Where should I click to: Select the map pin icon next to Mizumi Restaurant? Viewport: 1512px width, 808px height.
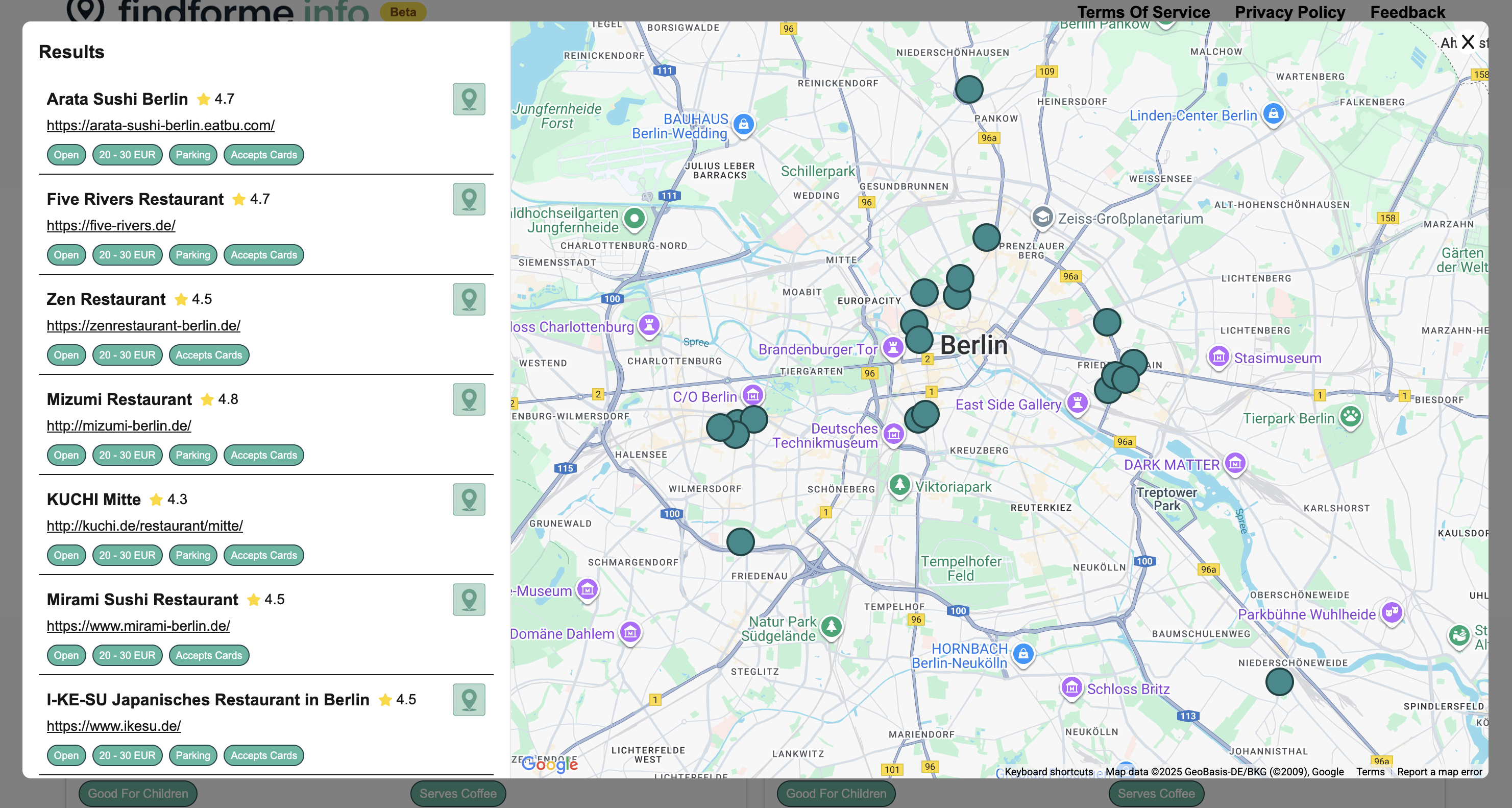pos(469,399)
